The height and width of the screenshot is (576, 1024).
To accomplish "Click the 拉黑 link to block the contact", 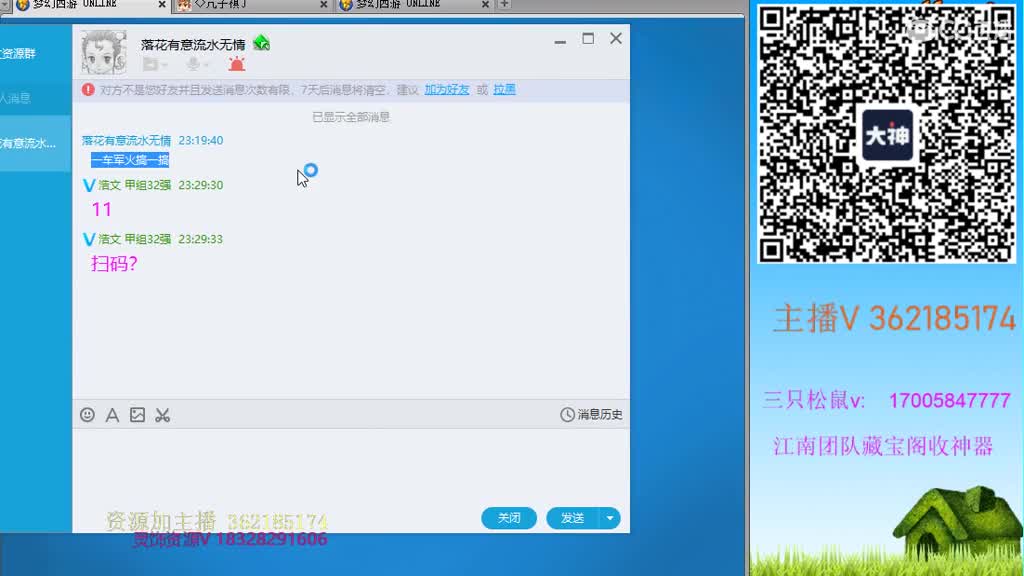I will coord(503,89).
